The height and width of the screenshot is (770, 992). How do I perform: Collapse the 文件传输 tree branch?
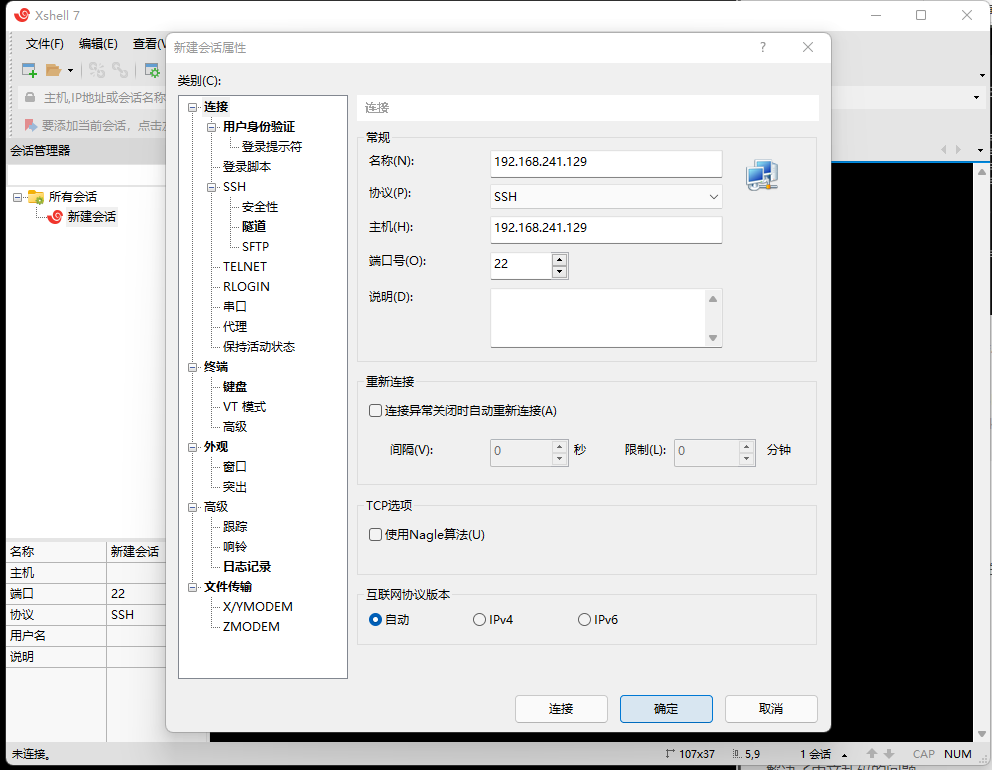(x=194, y=586)
